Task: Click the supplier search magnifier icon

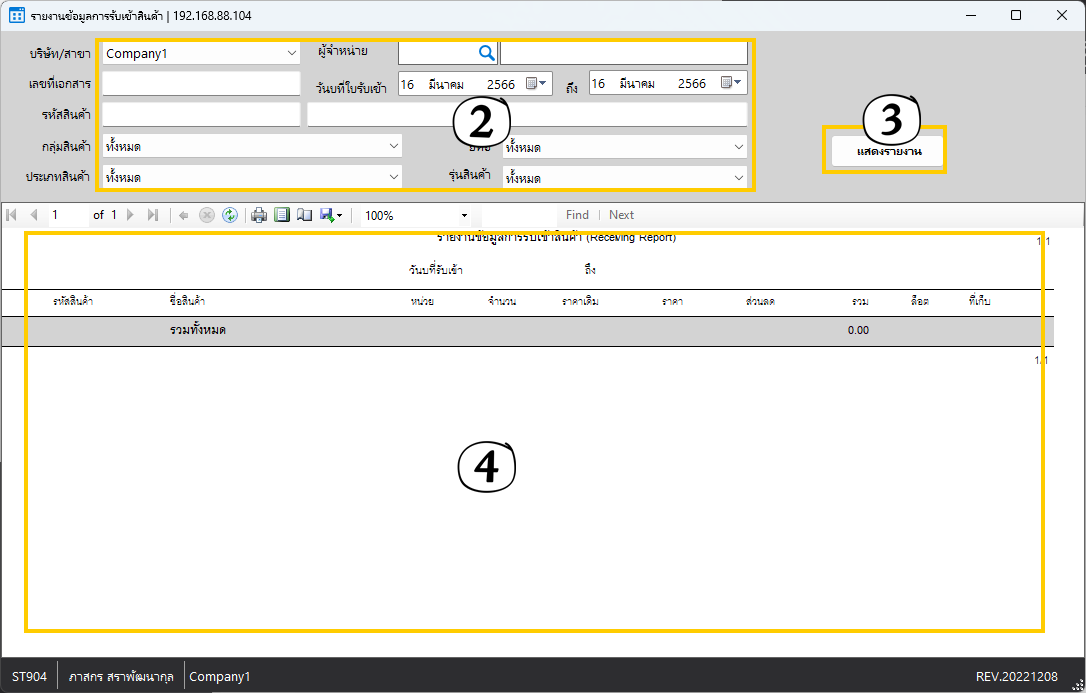Action: click(x=486, y=53)
